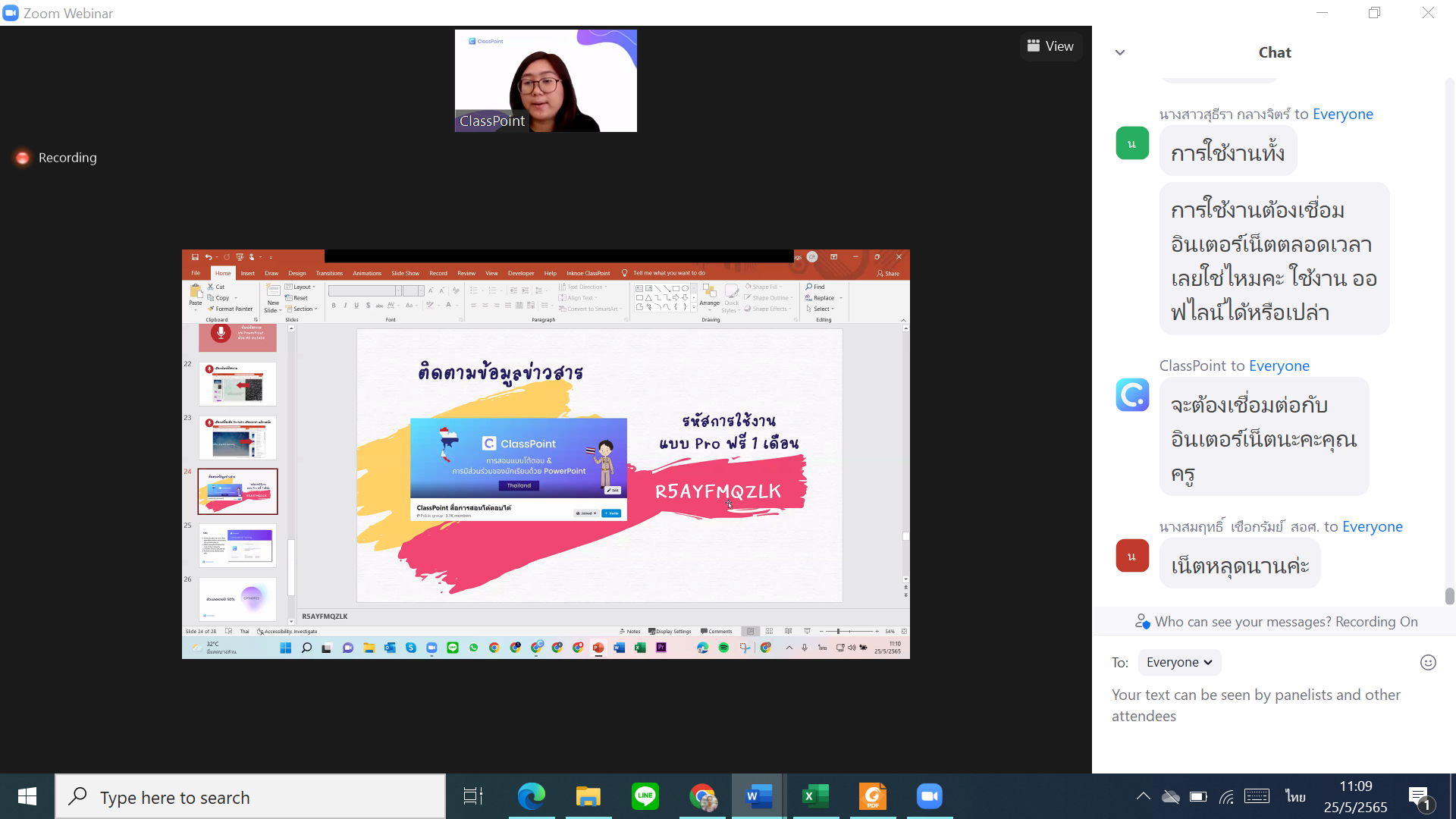Toggle Bold in the PowerPoint Font group

(x=334, y=306)
